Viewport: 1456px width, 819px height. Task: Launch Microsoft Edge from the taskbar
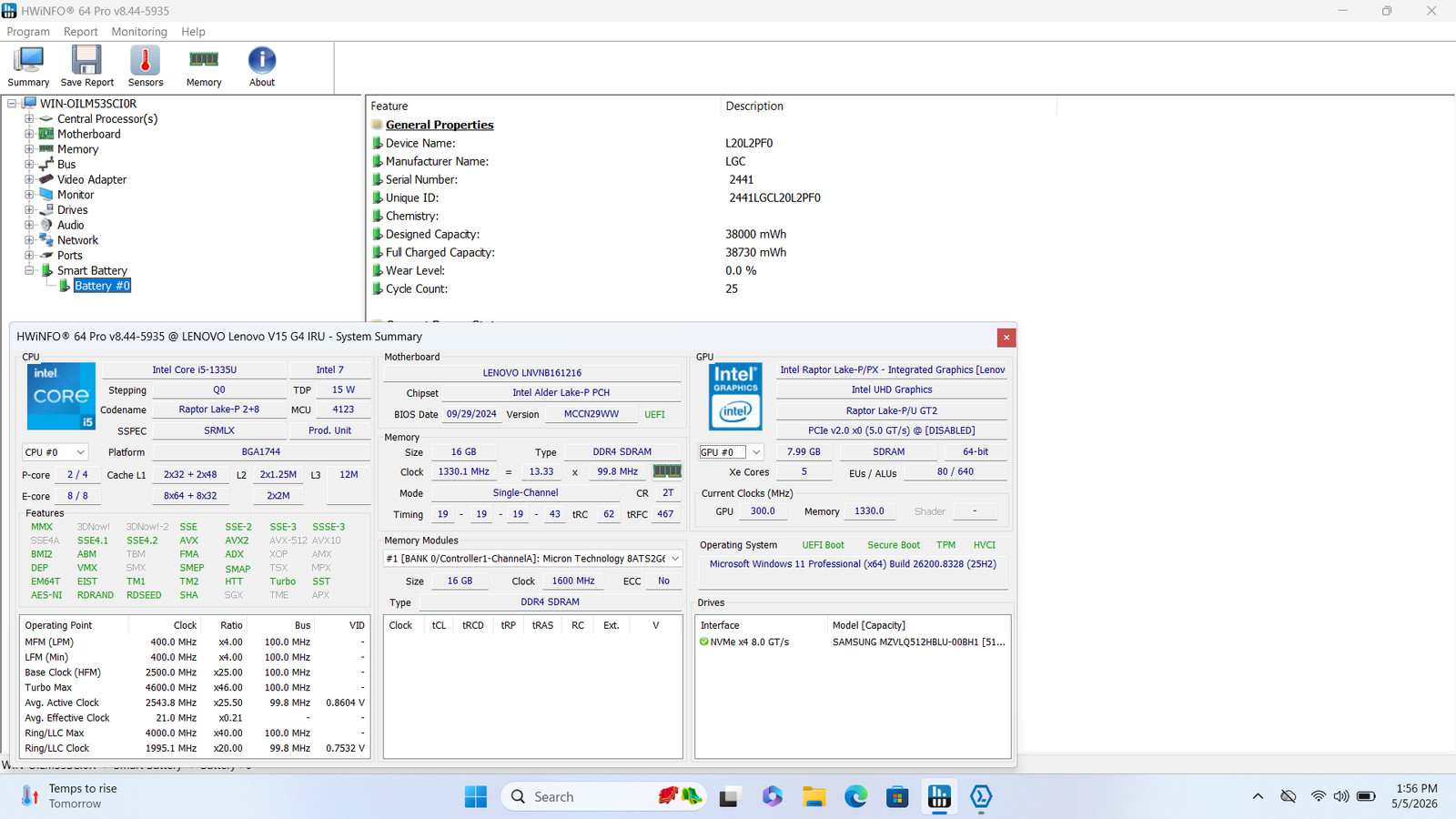[856, 797]
